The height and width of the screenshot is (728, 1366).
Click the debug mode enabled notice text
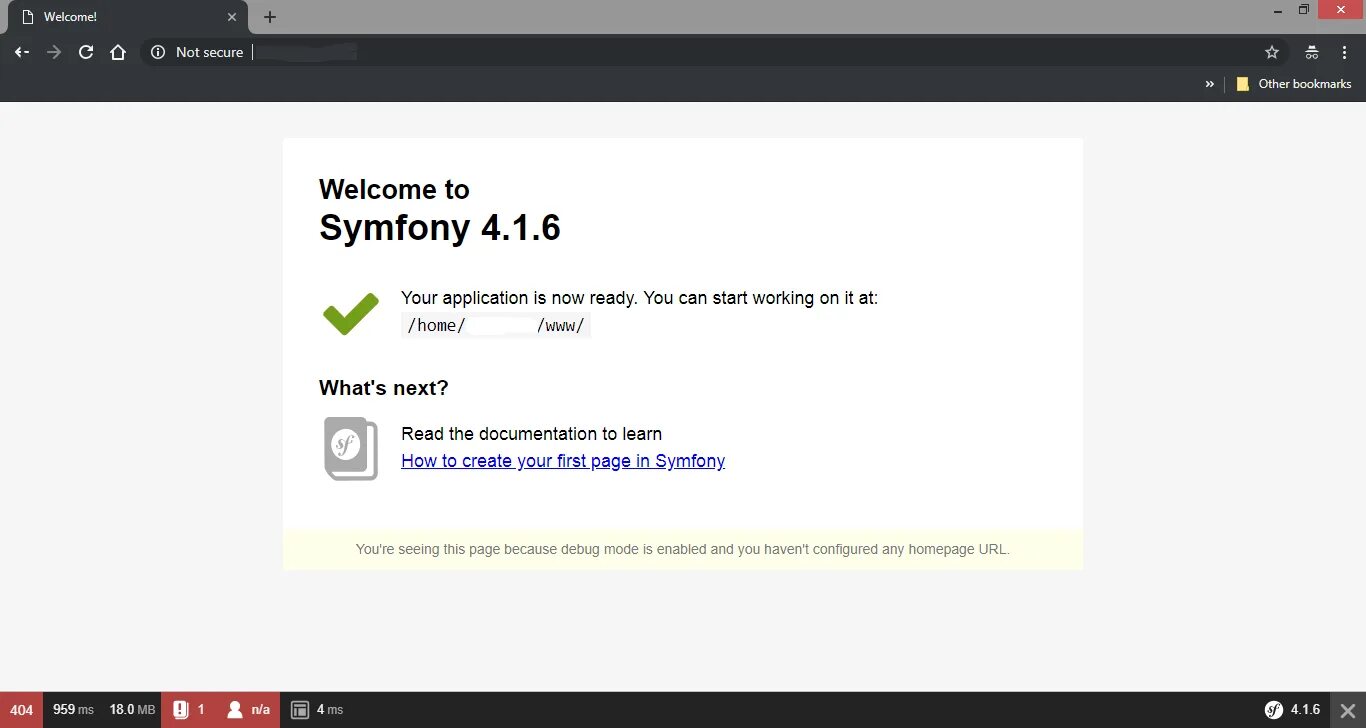(x=683, y=549)
